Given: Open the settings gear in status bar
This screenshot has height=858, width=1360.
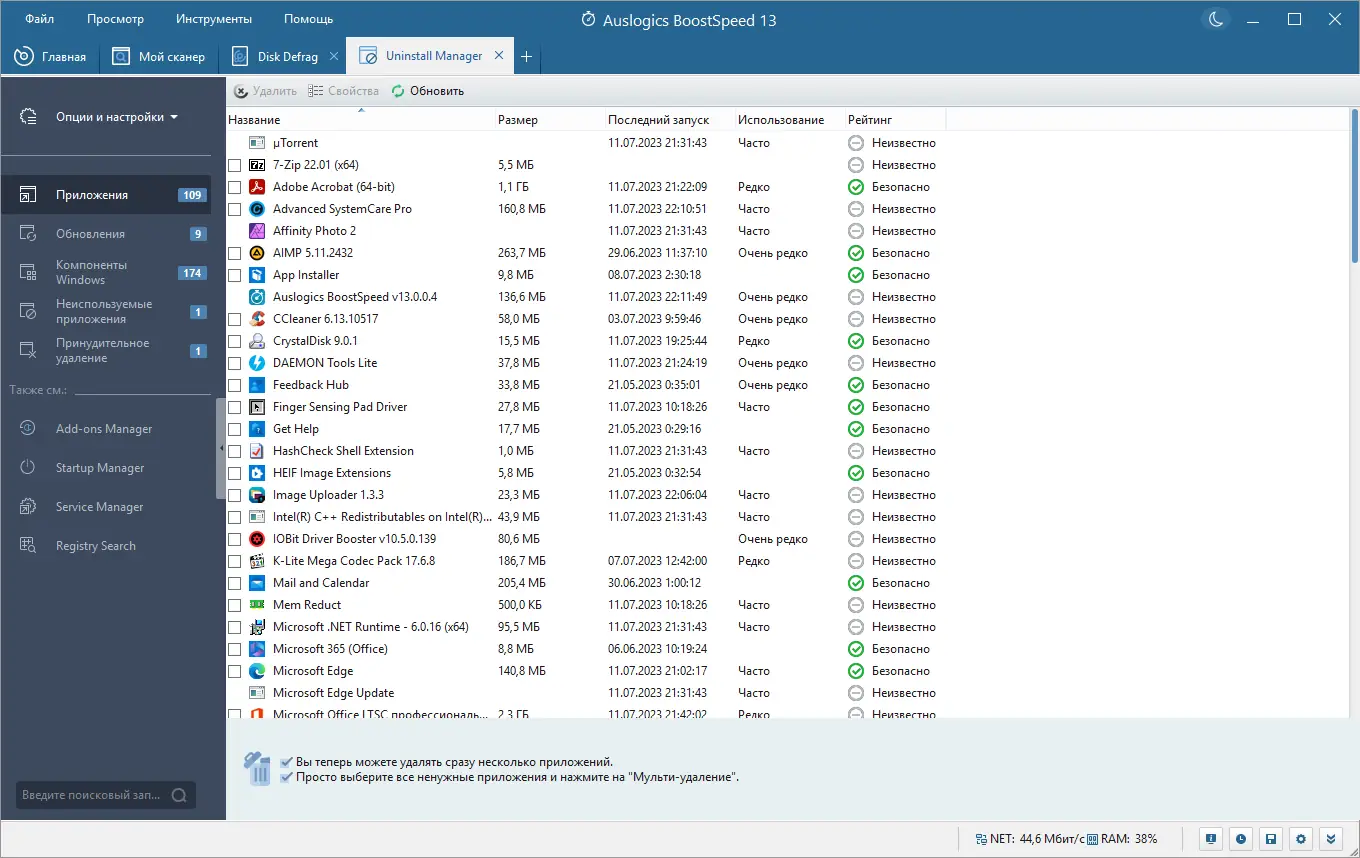Looking at the screenshot, I should pyautogui.click(x=1300, y=838).
